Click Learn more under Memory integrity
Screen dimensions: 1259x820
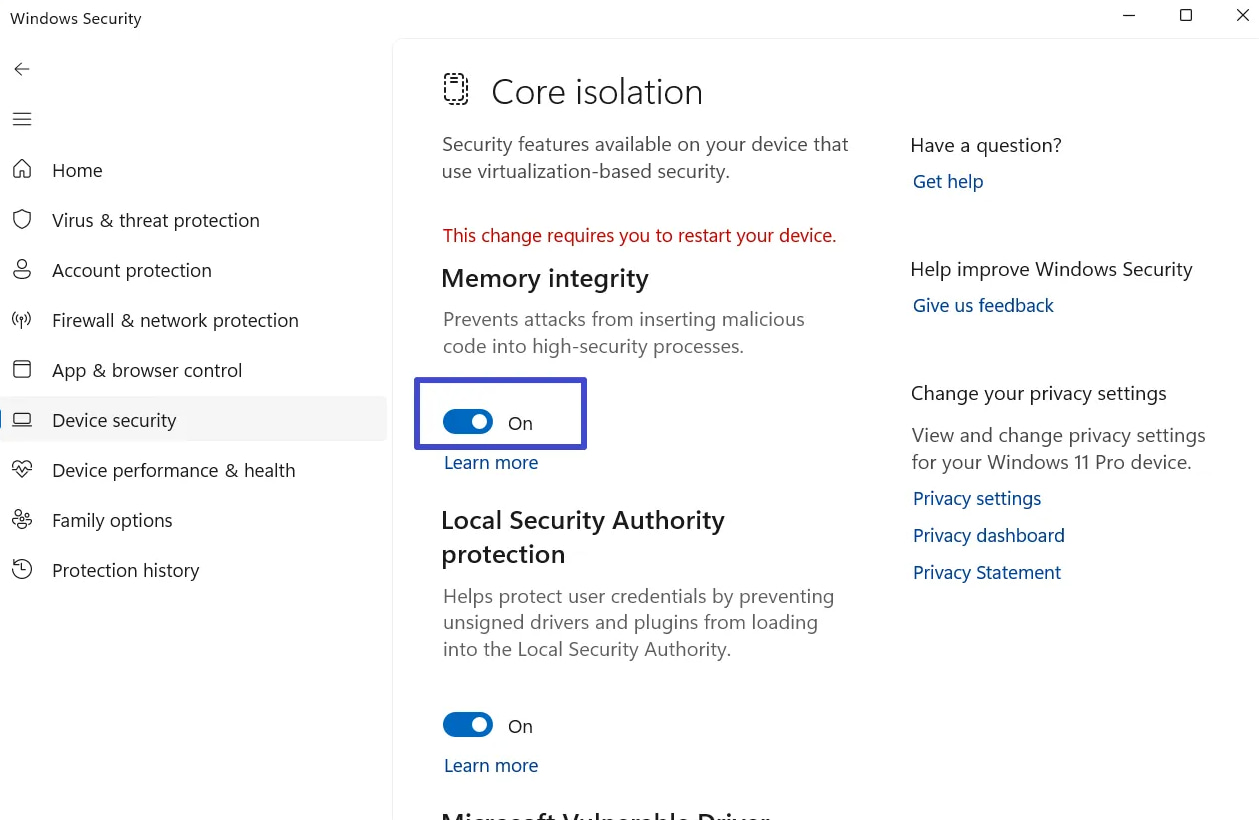(490, 462)
